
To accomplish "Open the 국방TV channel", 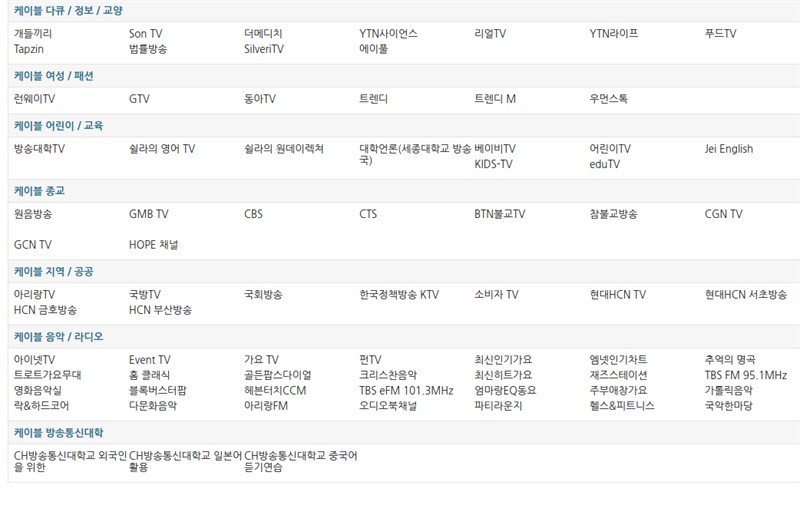I will pyautogui.click(x=145, y=295).
